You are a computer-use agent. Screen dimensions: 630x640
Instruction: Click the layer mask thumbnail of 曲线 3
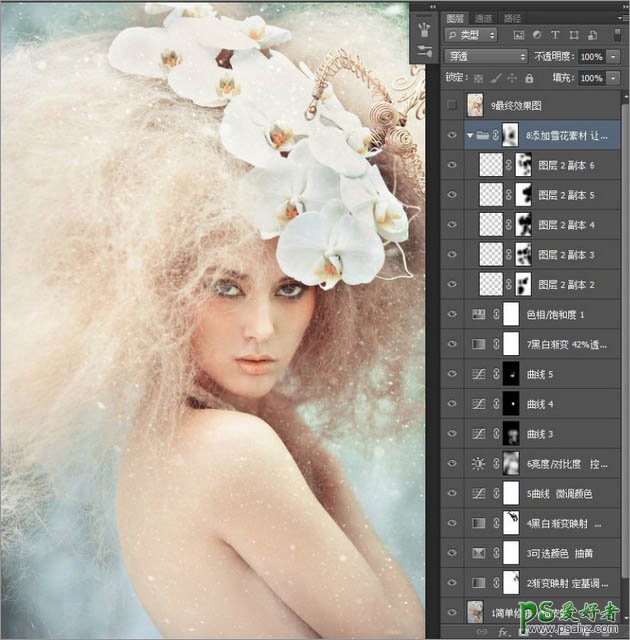pyautogui.click(x=509, y=433)
